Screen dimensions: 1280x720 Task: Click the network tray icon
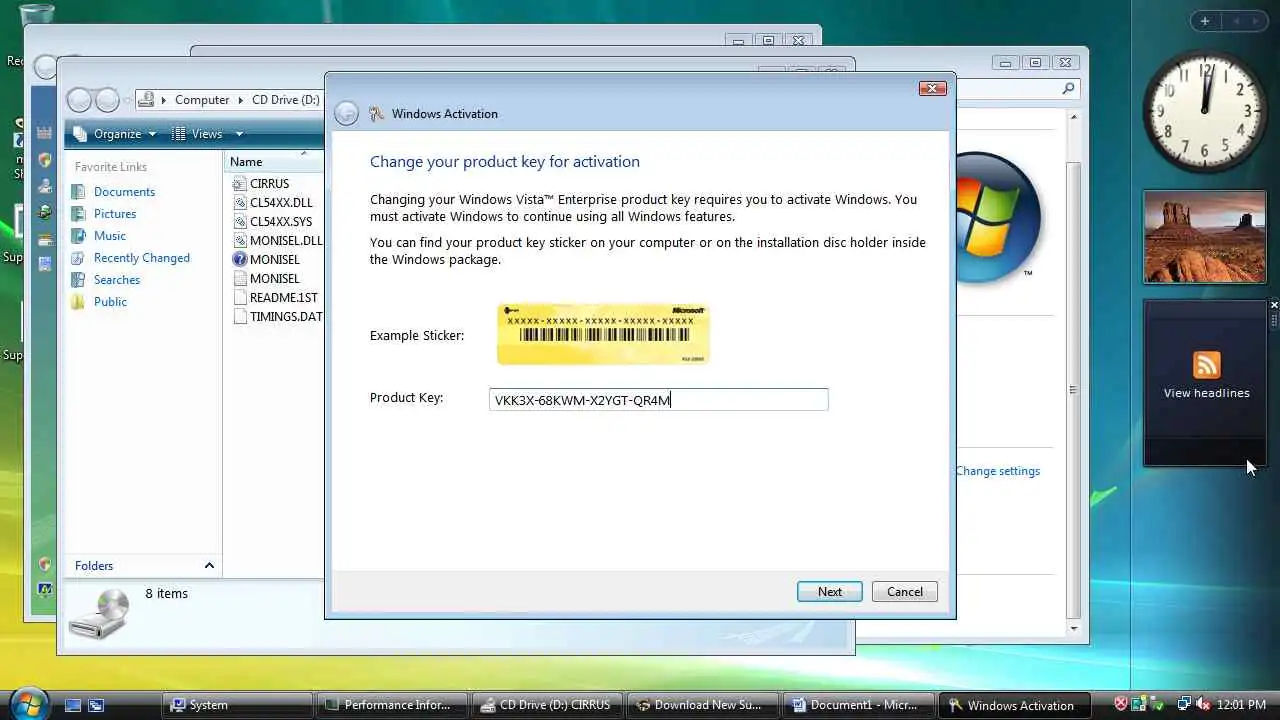click(1184, 705)
